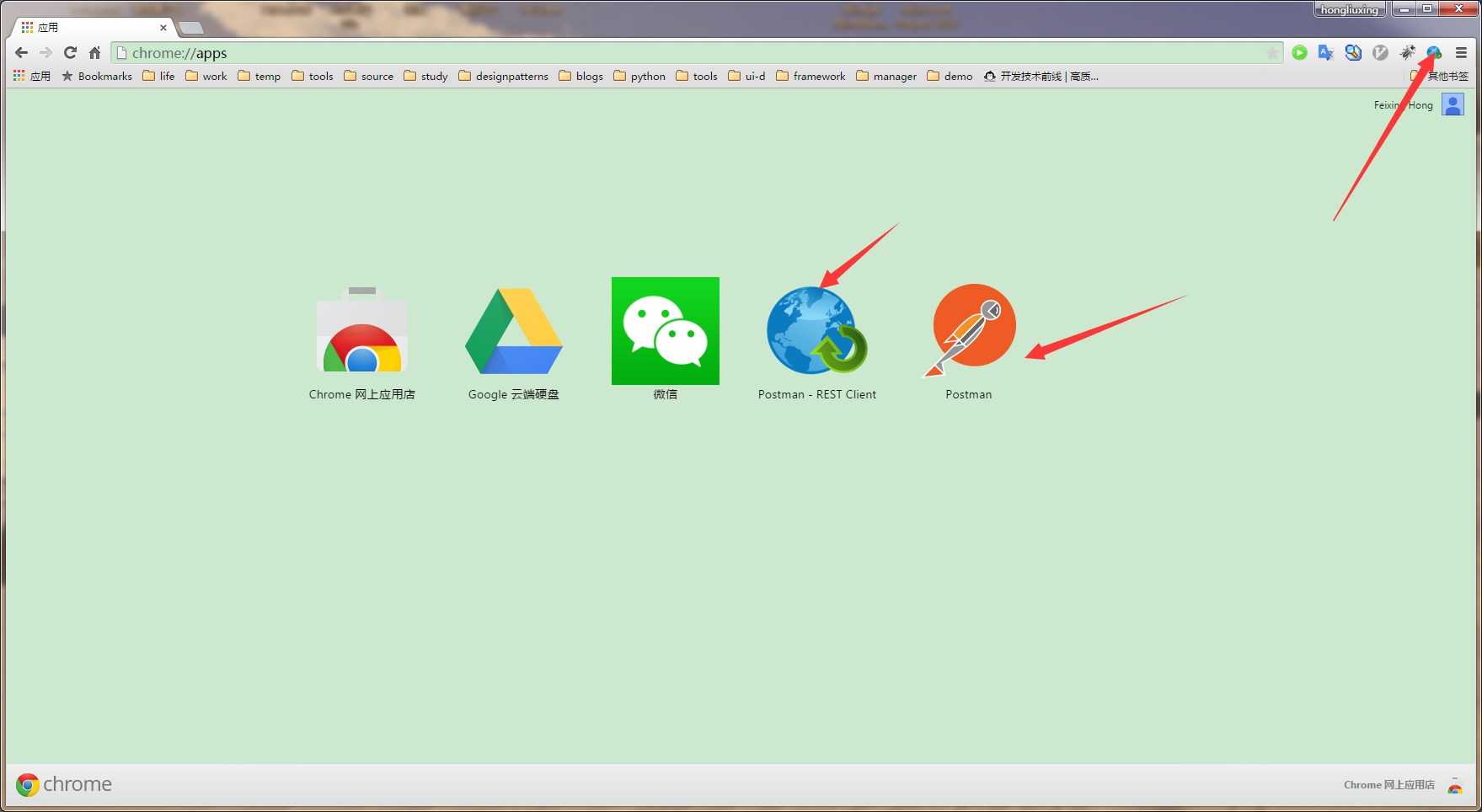
Task: Open the source bookmark folder
Action: pos(369,76)
